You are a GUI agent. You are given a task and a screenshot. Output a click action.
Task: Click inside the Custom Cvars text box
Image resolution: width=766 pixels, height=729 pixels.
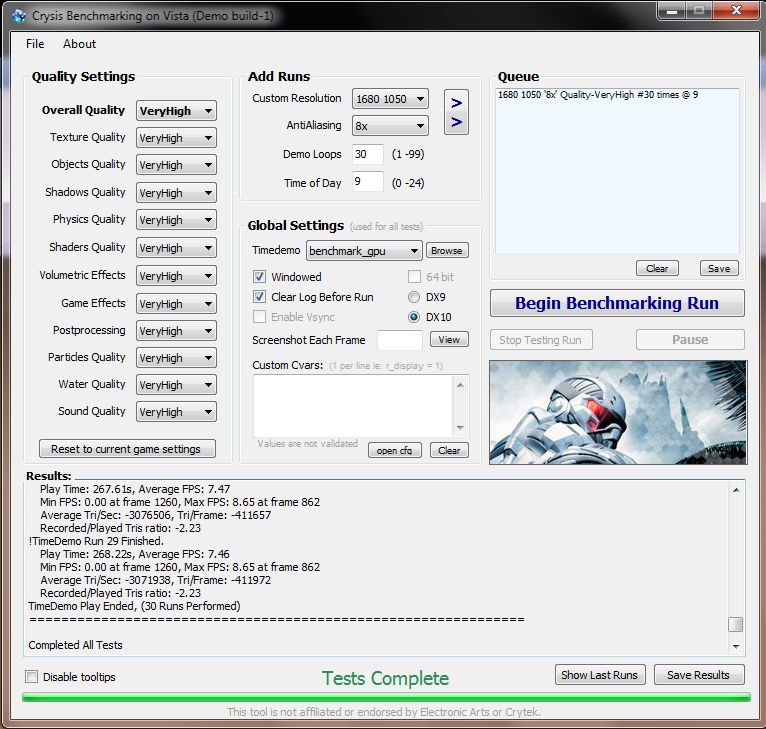tap(353, 406)
